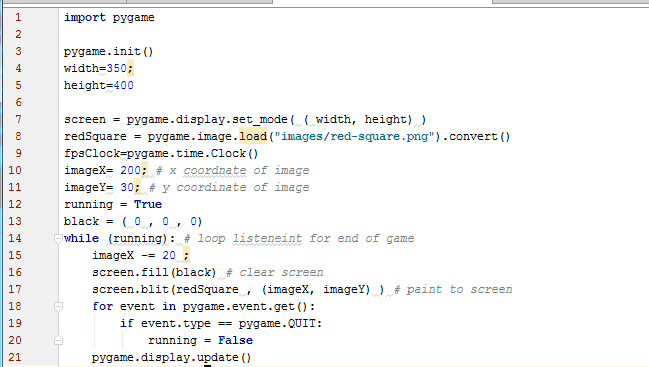Click the '# clear screen' comment
Image resolution: width=649 pixels, height=367 pixels.
click(x=275, y=272)
